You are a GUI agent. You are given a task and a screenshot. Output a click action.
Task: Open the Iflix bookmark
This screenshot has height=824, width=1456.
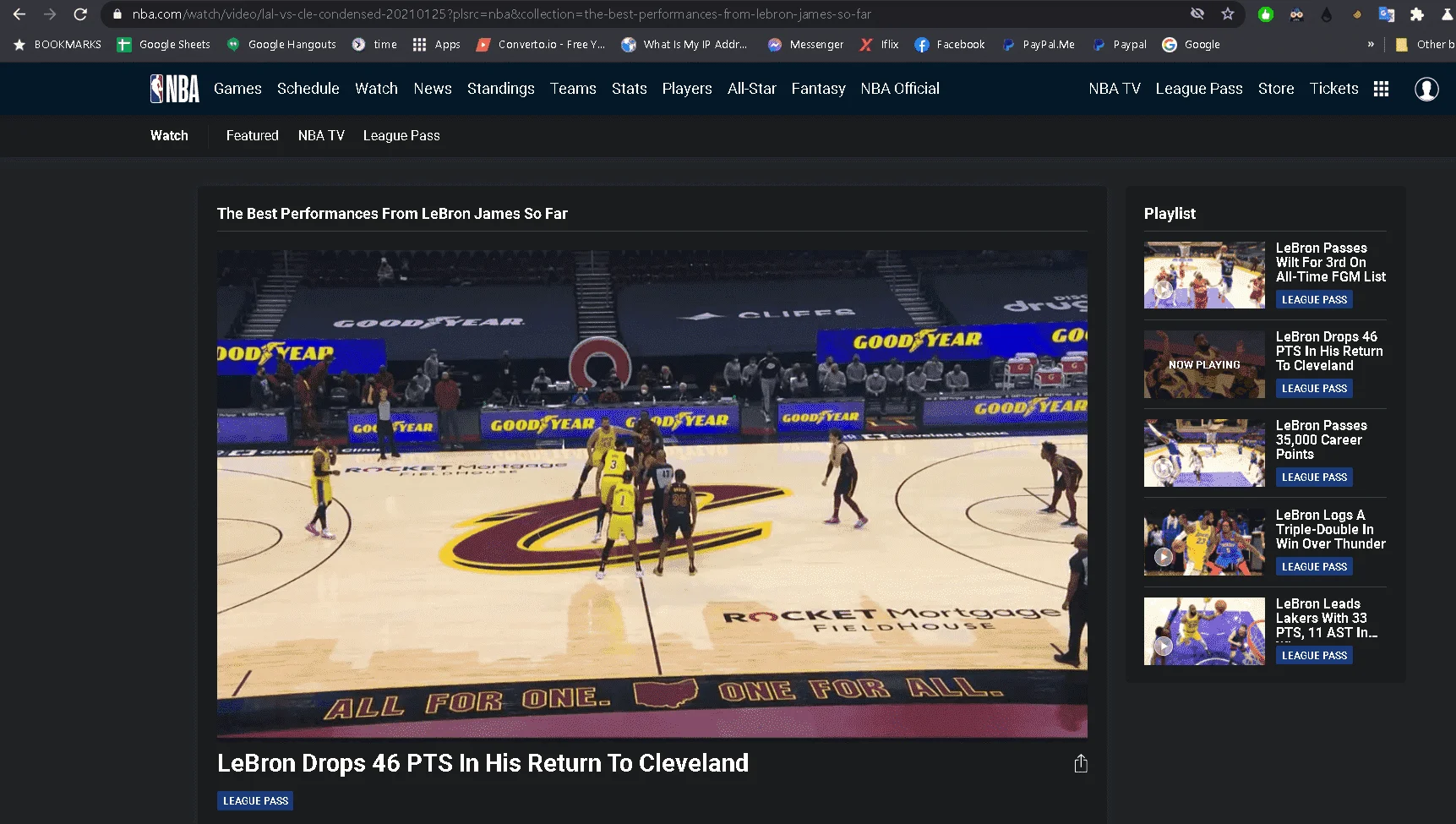880,45
